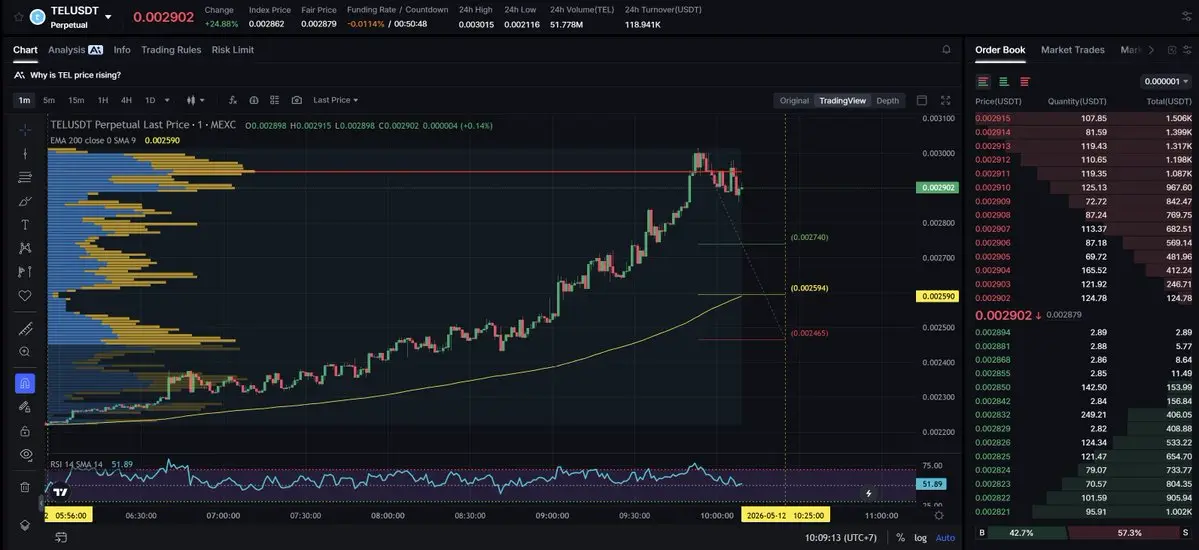Take a chart snapshot with camera icon
The height and width of the screenshot is (550, 1199).
tap(297, 100)
